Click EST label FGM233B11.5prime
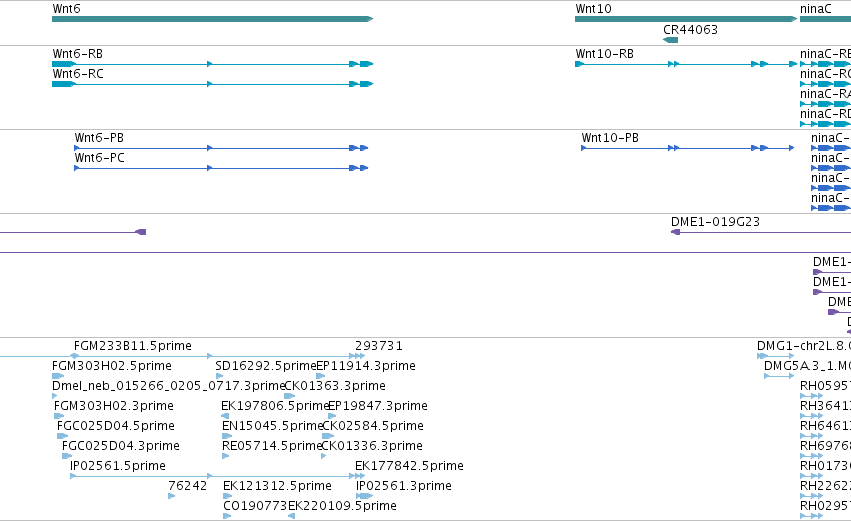The image size is (851, 521). [x=133, y=346]
